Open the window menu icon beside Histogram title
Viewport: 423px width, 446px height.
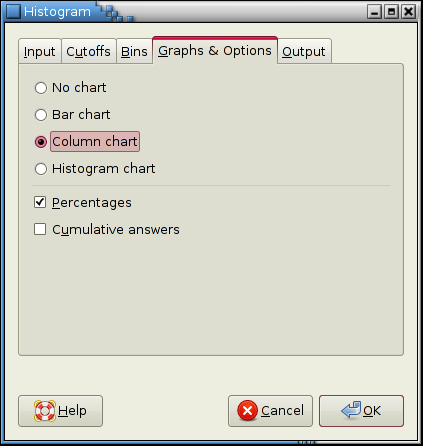13,12
